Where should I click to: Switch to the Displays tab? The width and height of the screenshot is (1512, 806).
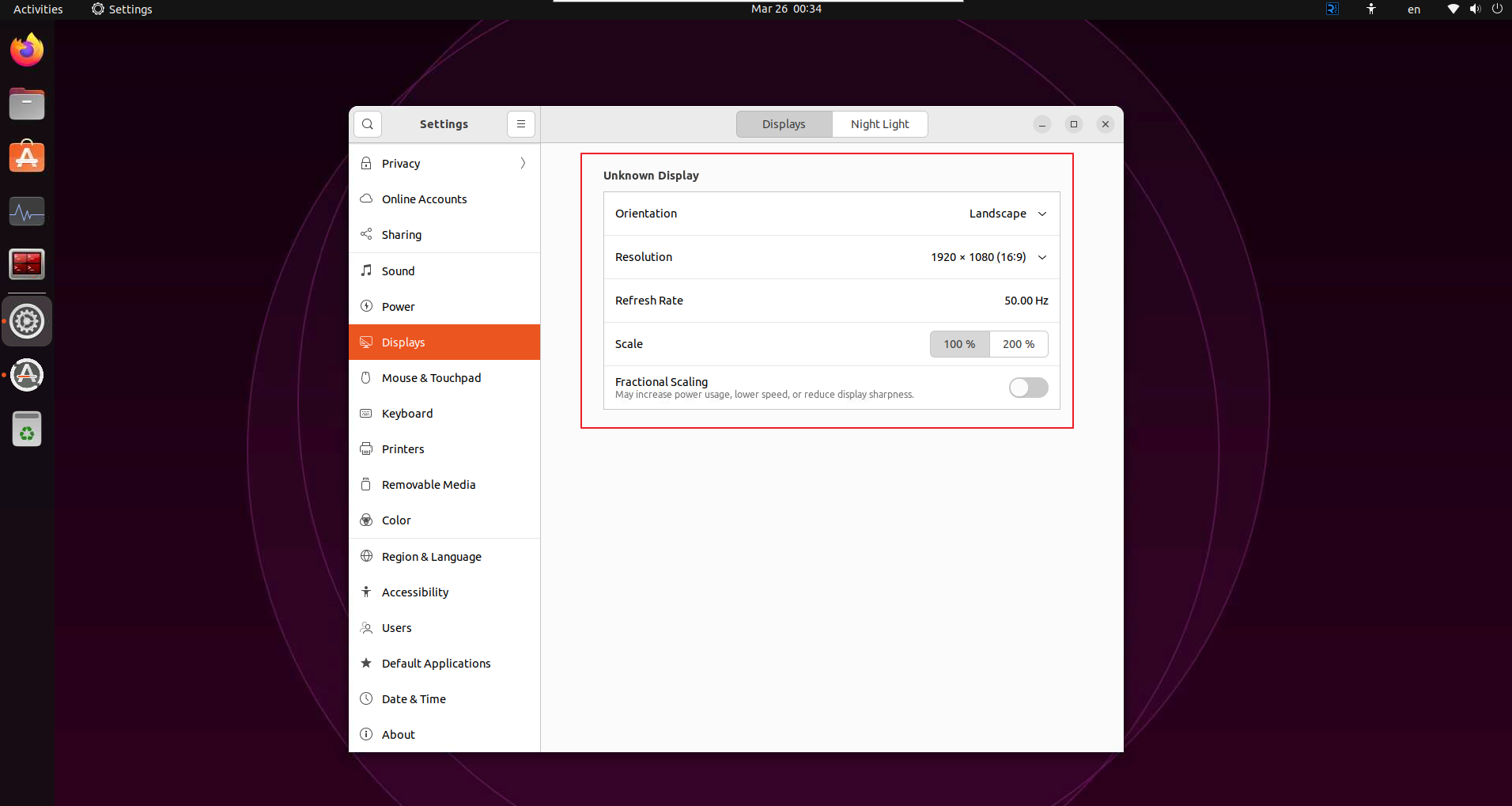click(784, 124)
